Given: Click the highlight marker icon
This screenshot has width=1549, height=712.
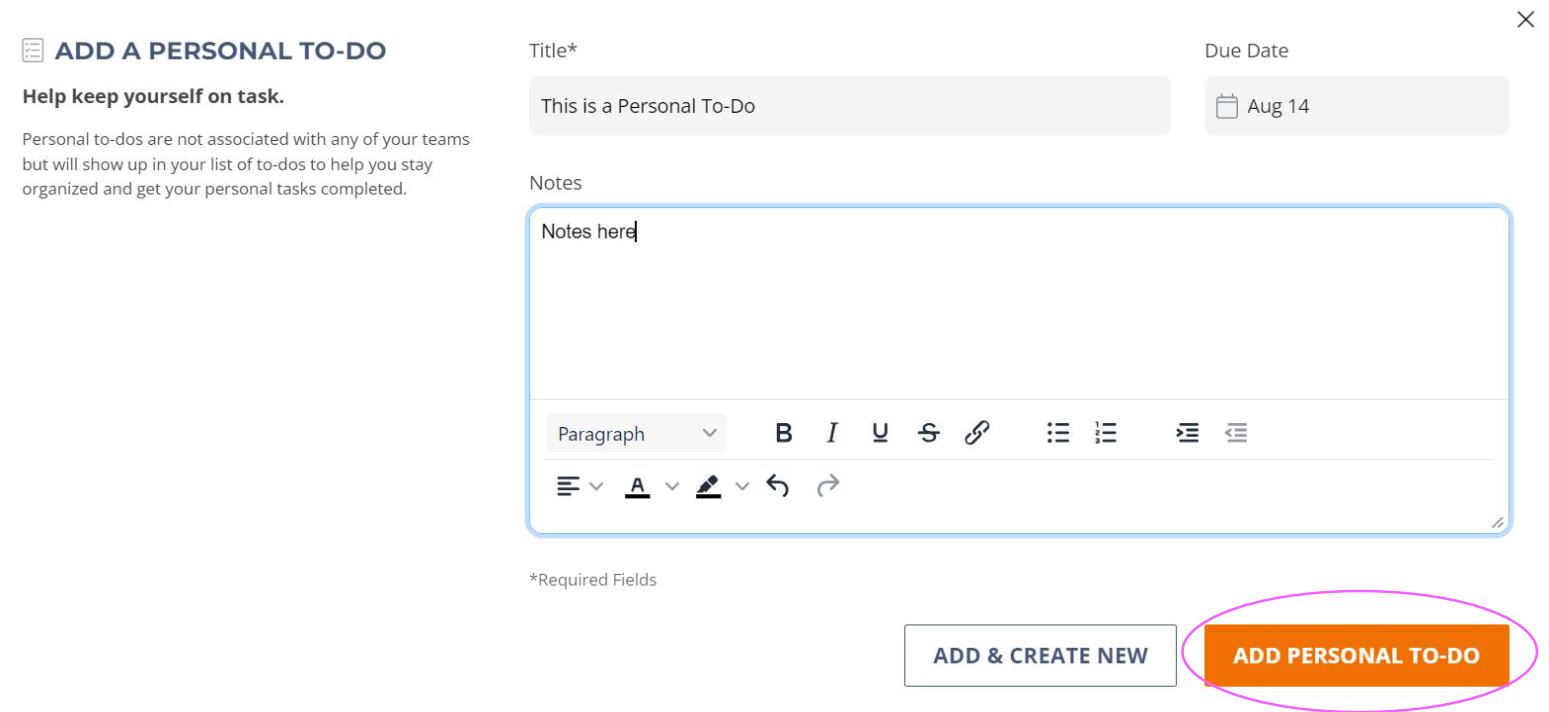Looking at the screenshot, I should pyautogui.click(x=708, y=486).
